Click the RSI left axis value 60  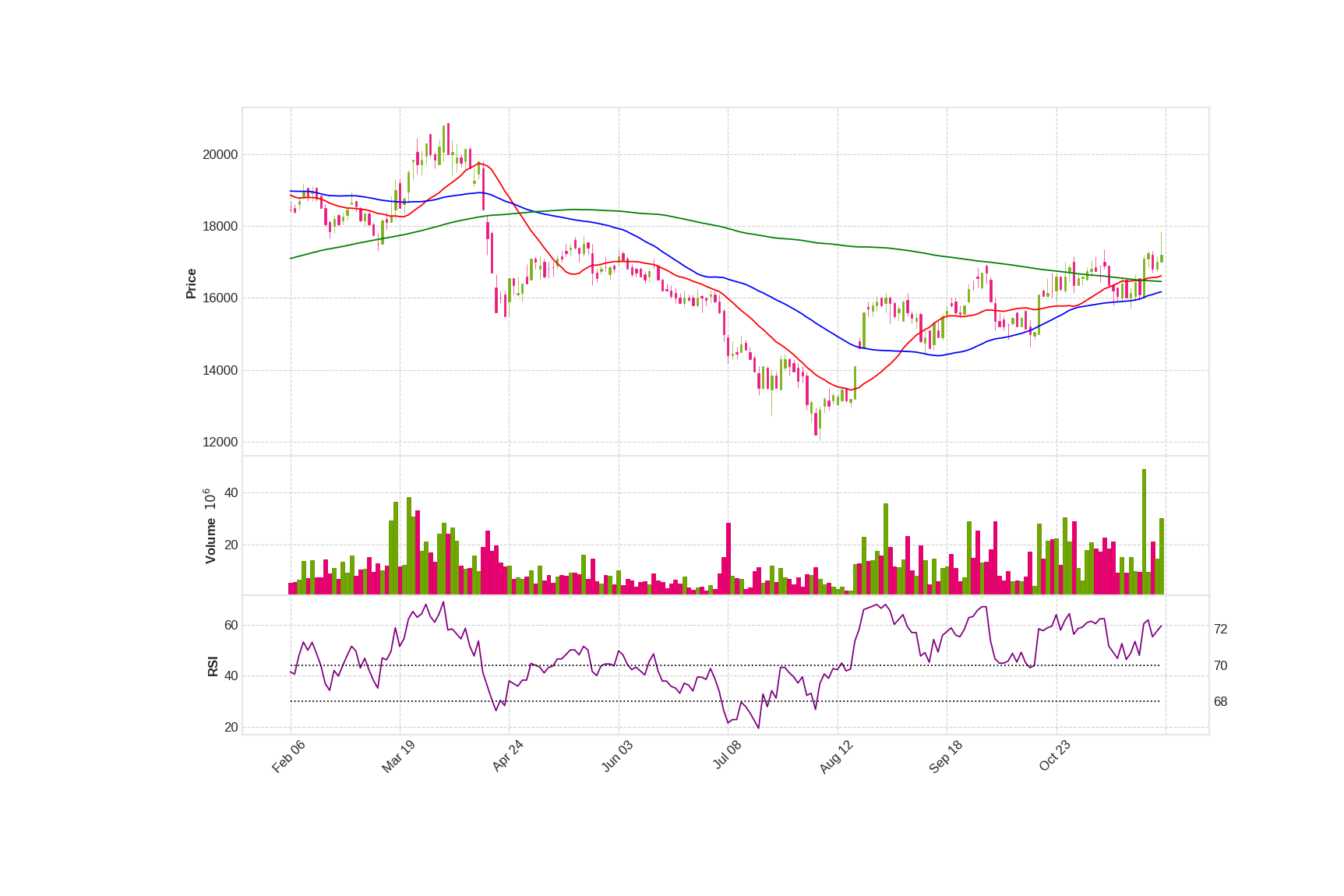[x=231, y=625]
